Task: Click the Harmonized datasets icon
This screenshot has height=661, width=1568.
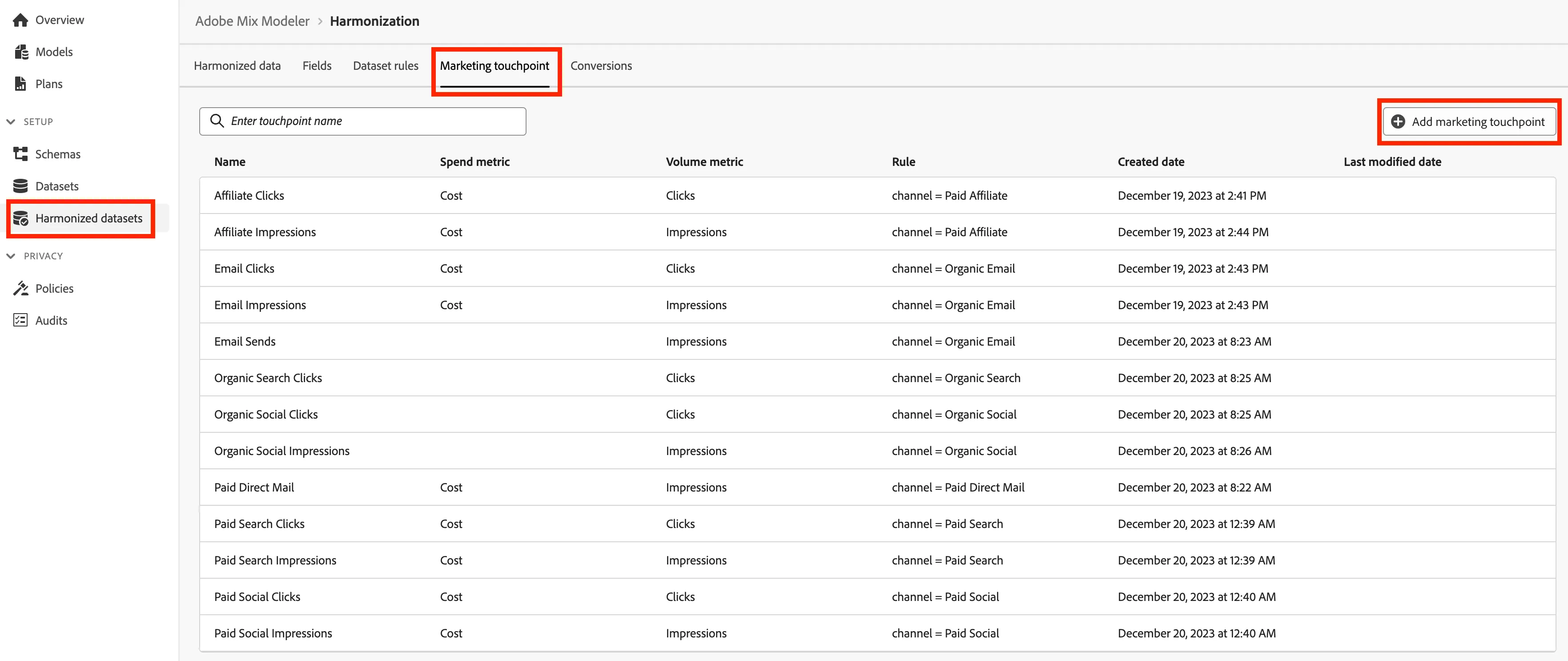Action: 21,218
